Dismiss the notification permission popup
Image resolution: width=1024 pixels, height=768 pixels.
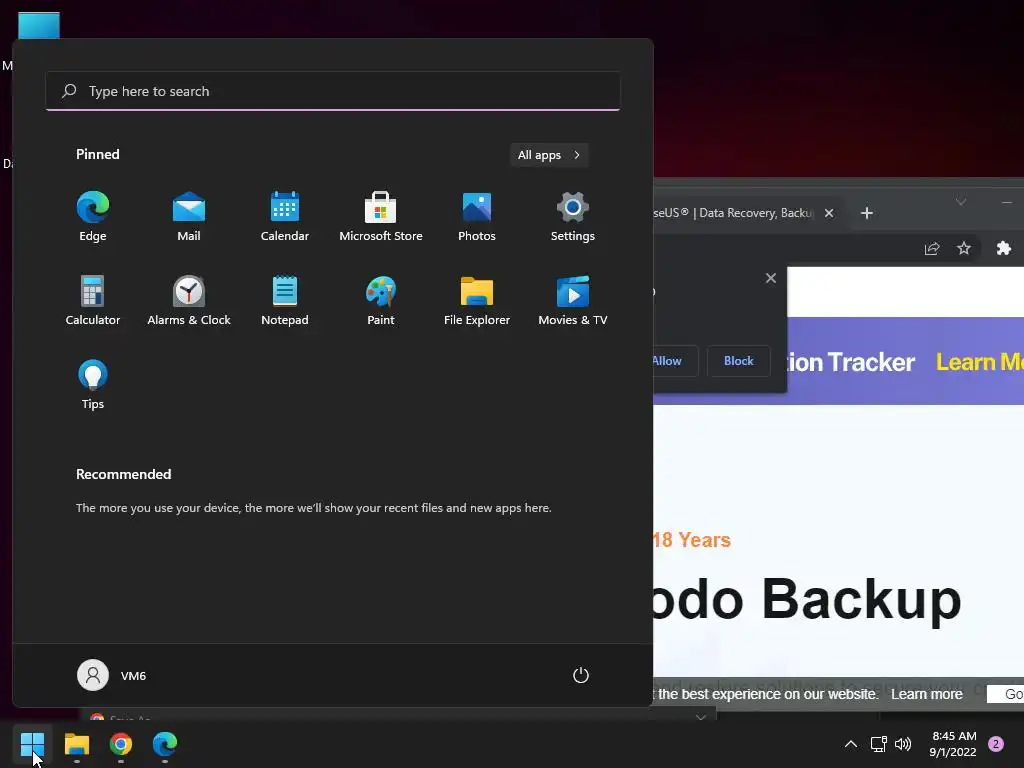pos(771,278)
